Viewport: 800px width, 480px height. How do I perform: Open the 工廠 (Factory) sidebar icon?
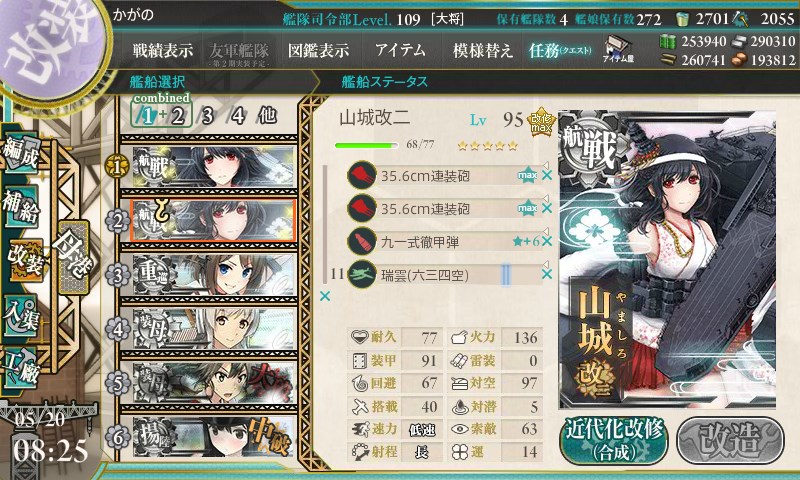coord(21,368)
